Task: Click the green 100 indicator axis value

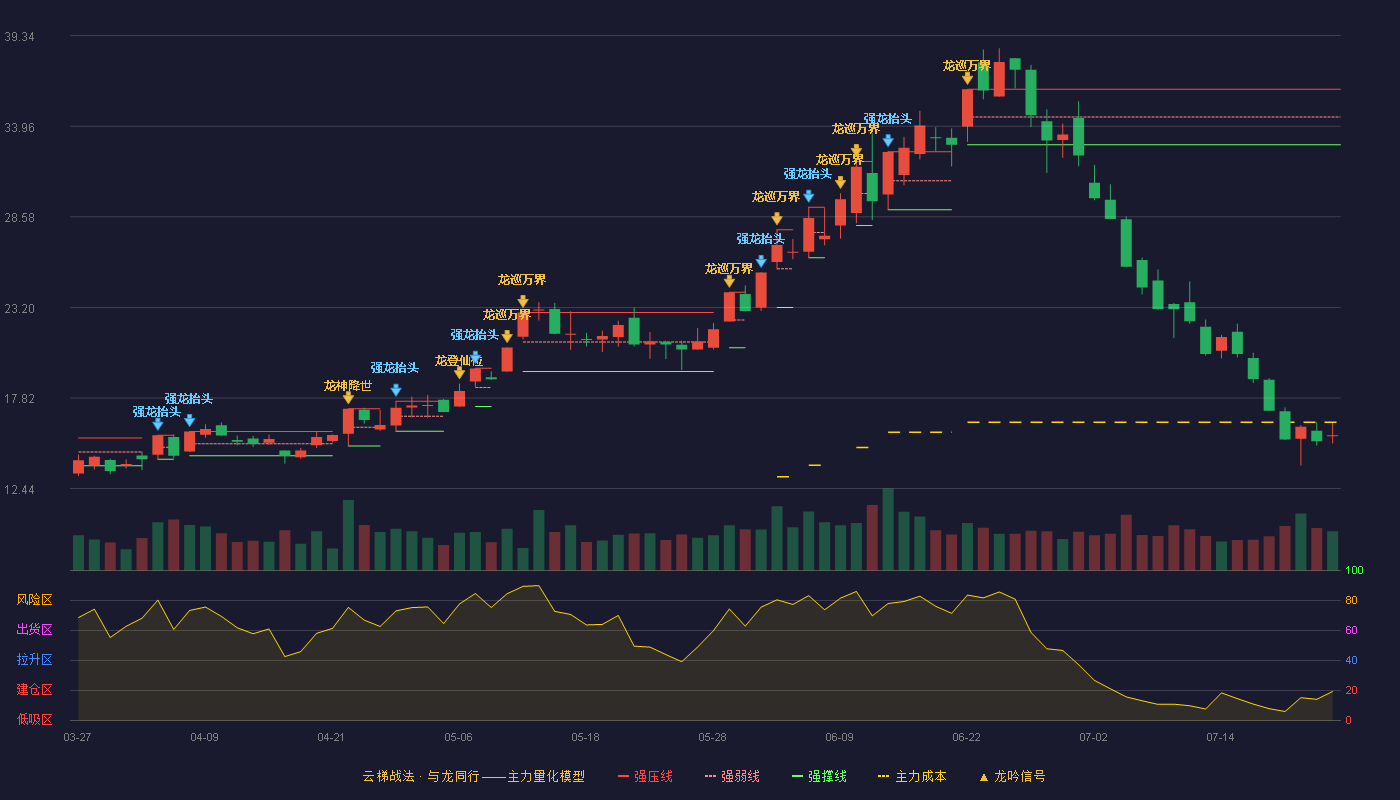Action: 1354,571
